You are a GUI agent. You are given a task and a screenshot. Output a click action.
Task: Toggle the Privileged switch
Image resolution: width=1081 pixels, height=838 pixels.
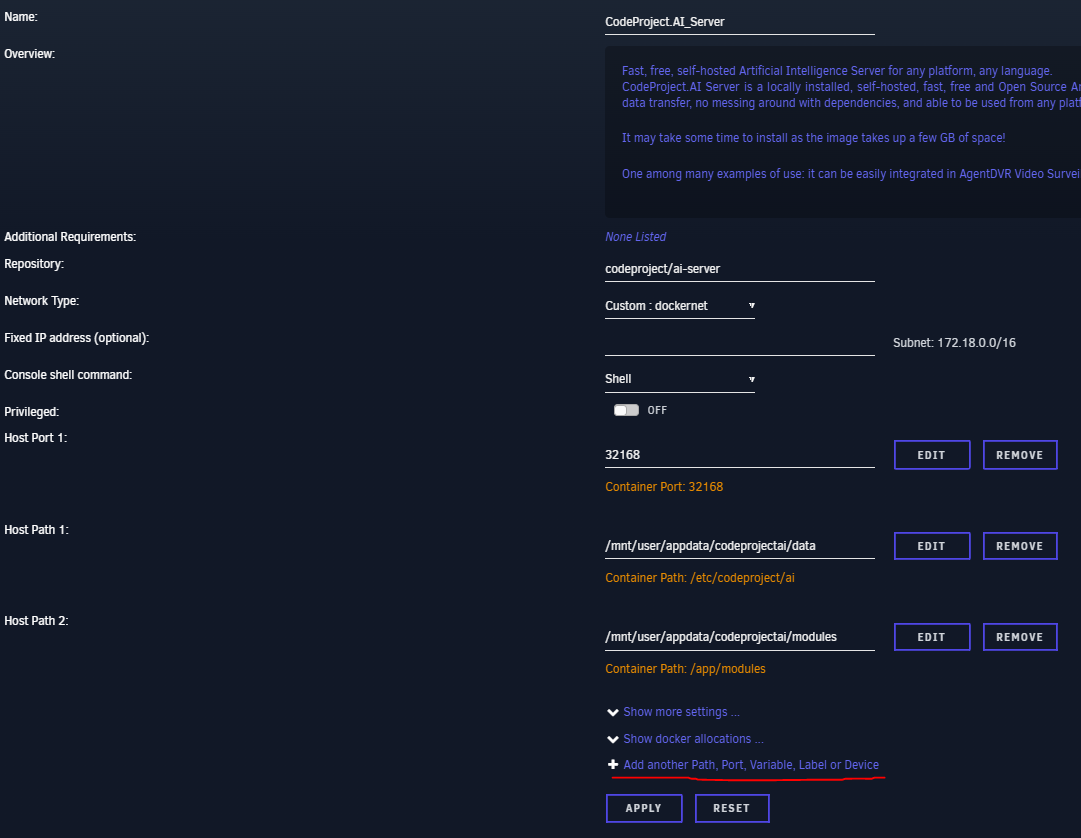click(x=626, y=410)
